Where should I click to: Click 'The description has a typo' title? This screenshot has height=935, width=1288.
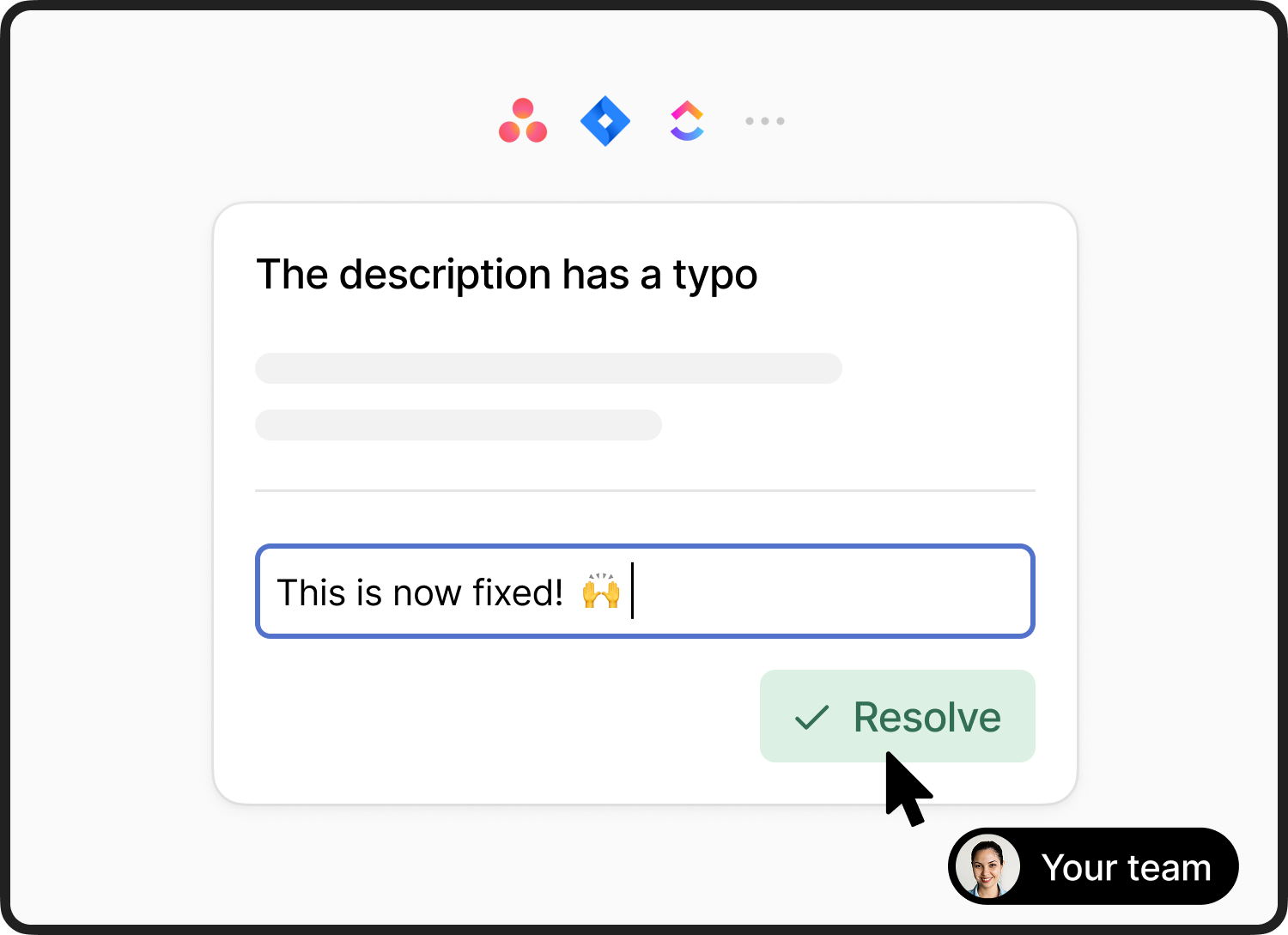(x=507, y=275)
